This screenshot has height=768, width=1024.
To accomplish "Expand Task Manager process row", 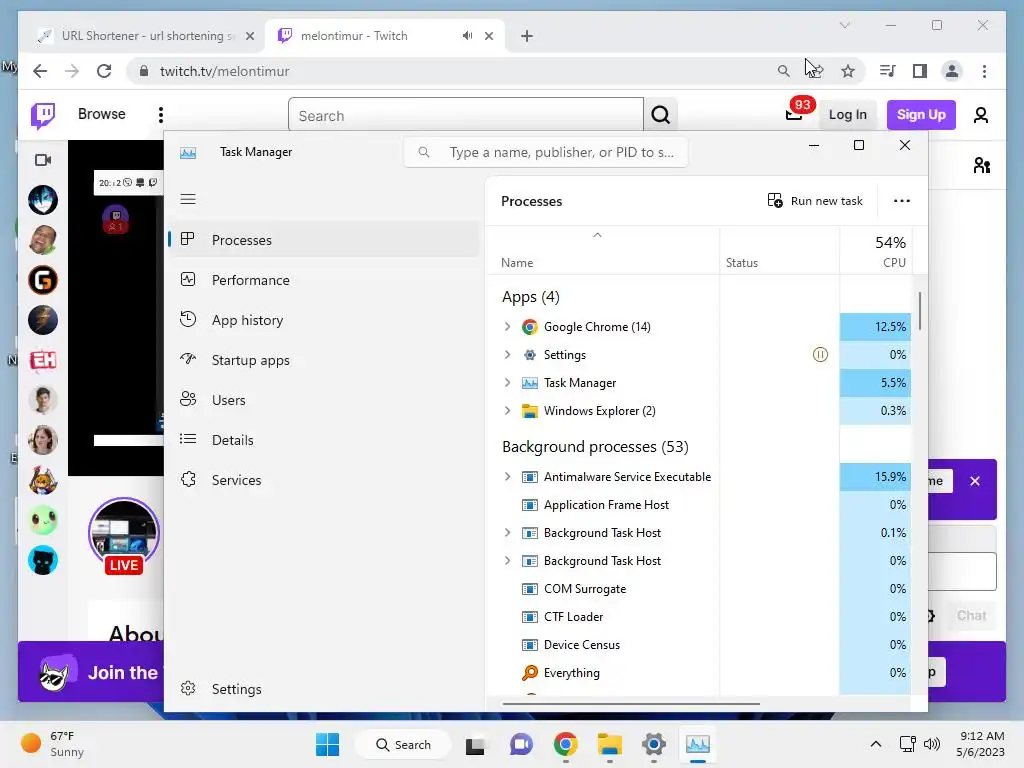I will [x=507, y=383].
